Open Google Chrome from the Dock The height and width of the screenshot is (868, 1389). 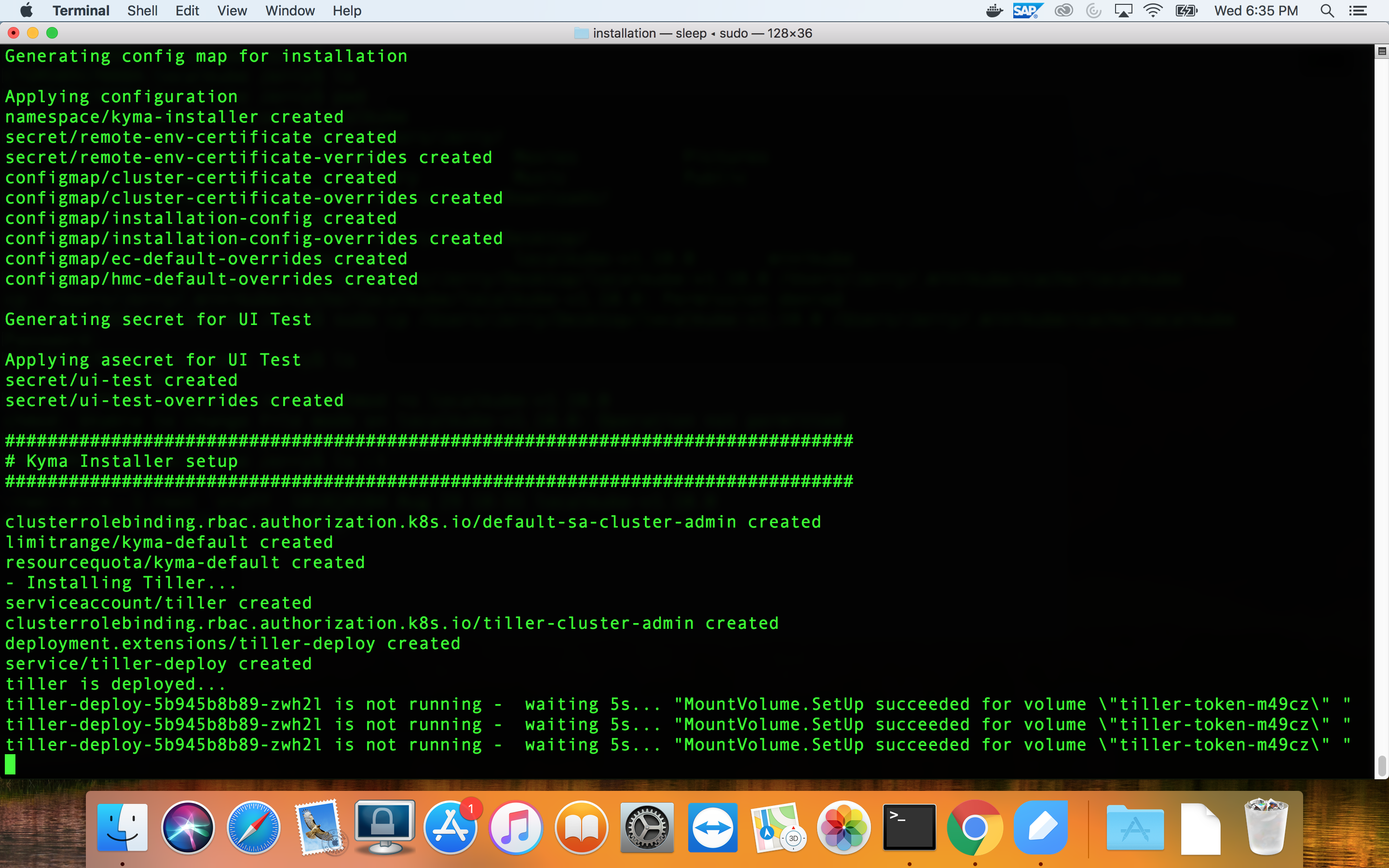tap(975, 828)
